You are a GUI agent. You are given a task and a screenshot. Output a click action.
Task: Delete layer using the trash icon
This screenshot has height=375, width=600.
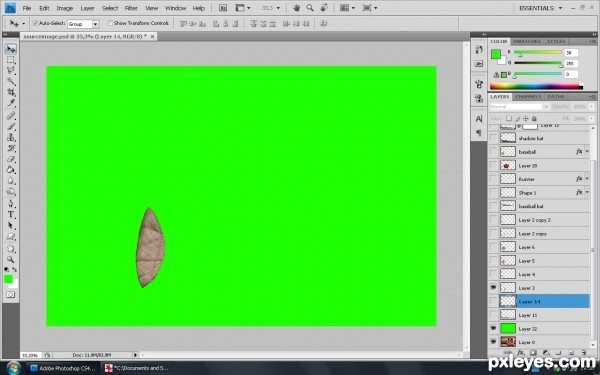pos(583,352)
